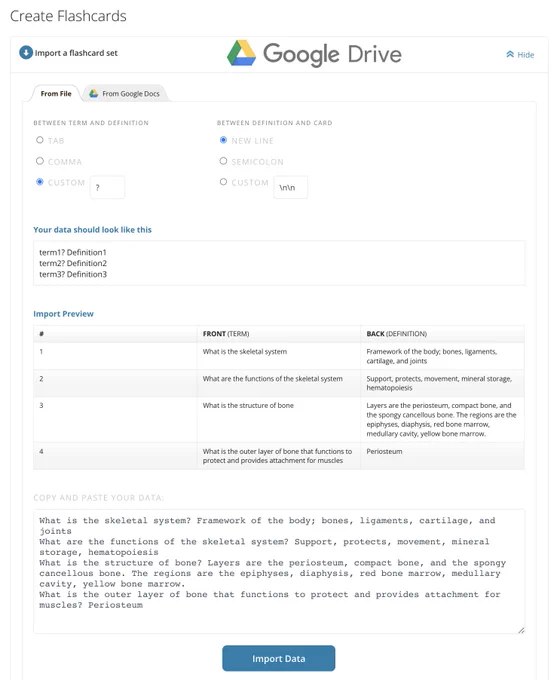
Task: Switch to the From File tab
Action: tap(56, 94)
